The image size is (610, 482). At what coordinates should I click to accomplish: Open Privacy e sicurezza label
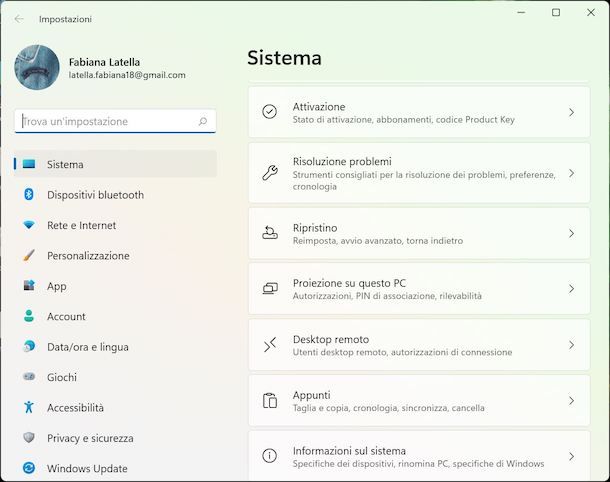click(x=90, y=438)
